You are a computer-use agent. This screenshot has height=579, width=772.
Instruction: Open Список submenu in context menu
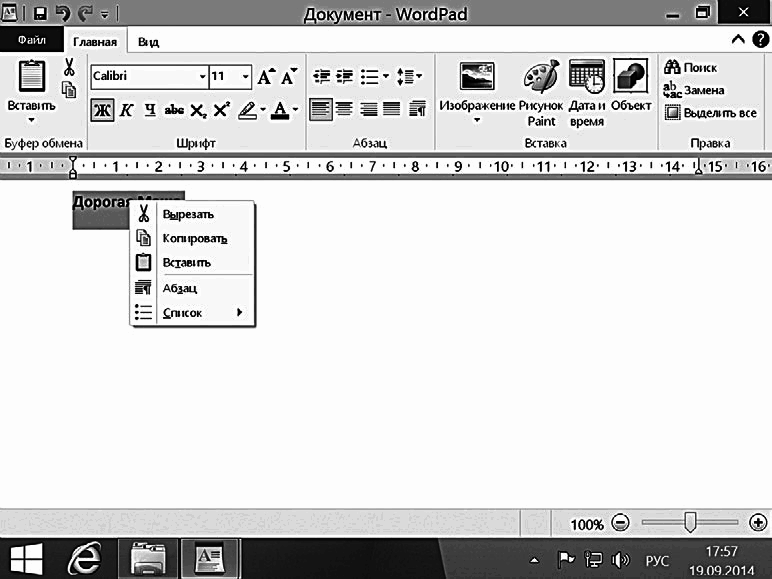coord(193,313)
